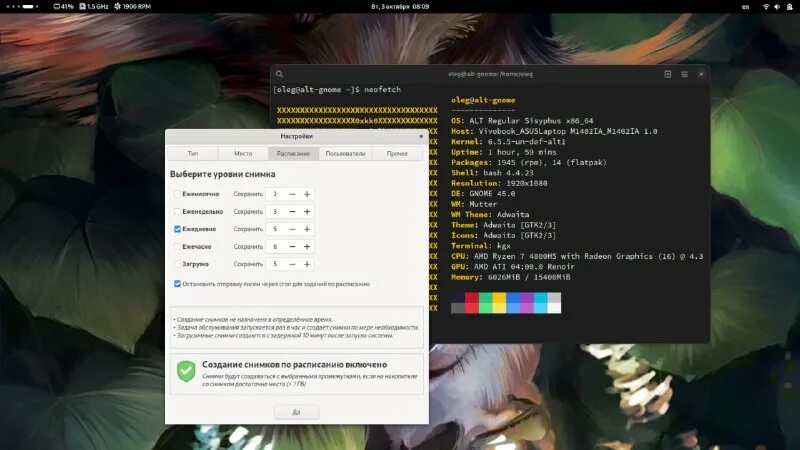This screenshot has height=450, width=800.
Task: Click the 1900 RPM fan indicator
Action: (133, 7)
